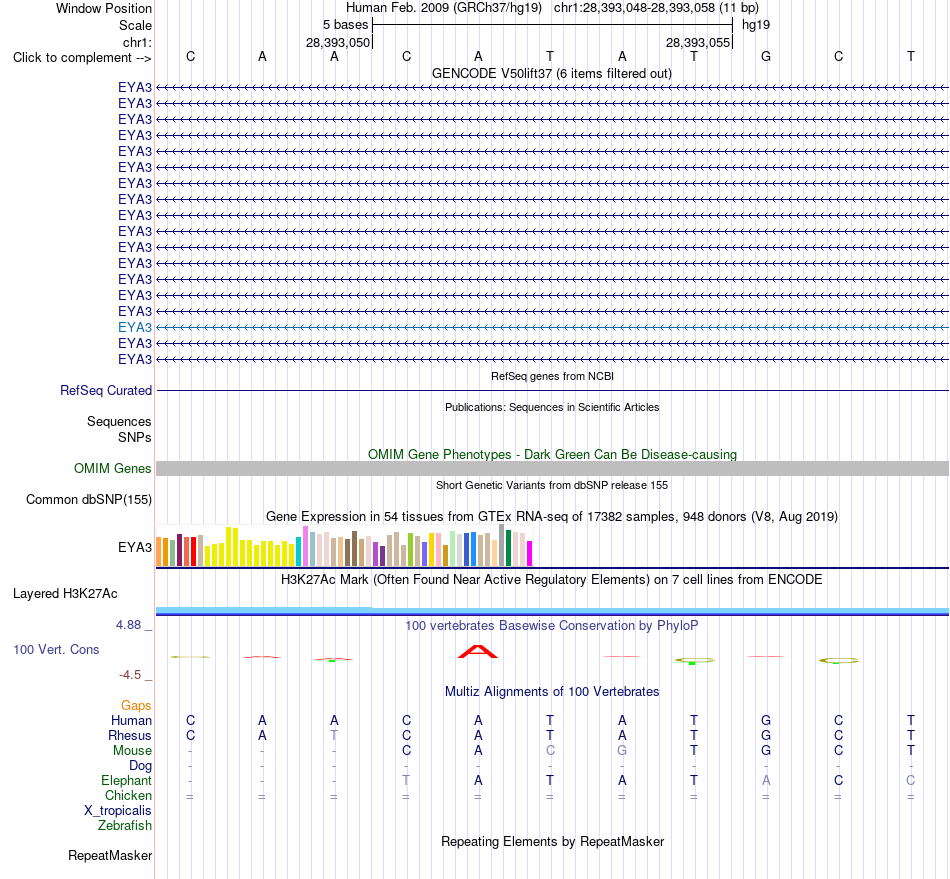Screen dimensions: 950x879
Task: Click the RefSeq Curated horizontal gene line
Action: (552, 391)
